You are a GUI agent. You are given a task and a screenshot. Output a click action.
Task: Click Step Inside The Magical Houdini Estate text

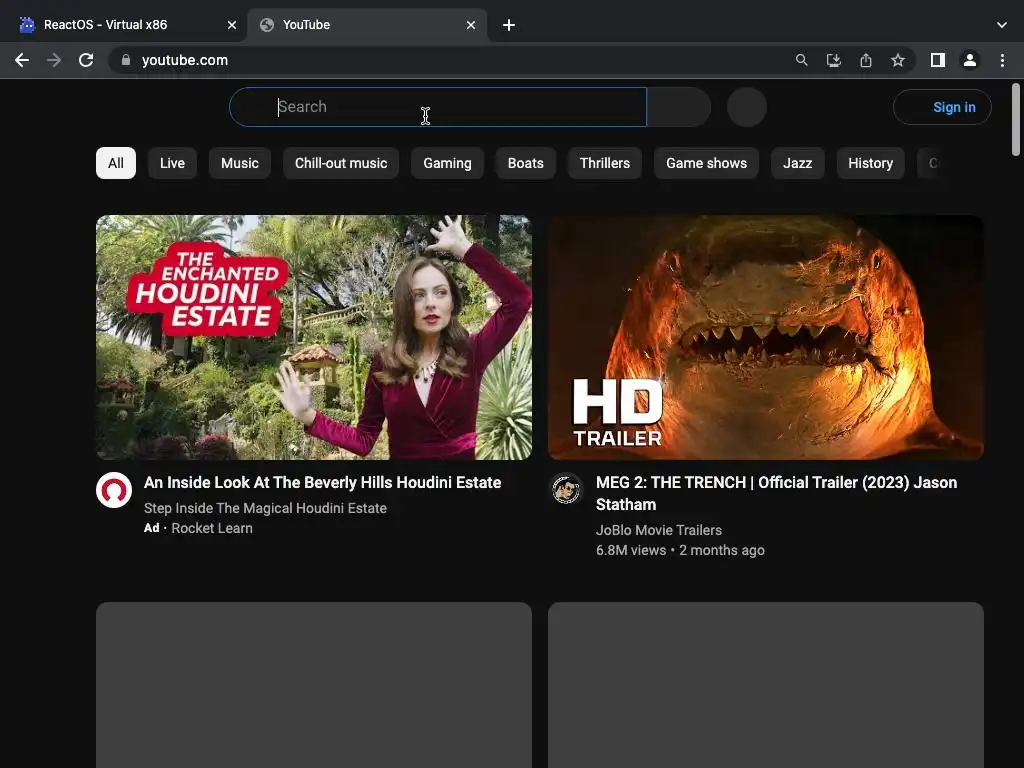(x=265, y=508)
